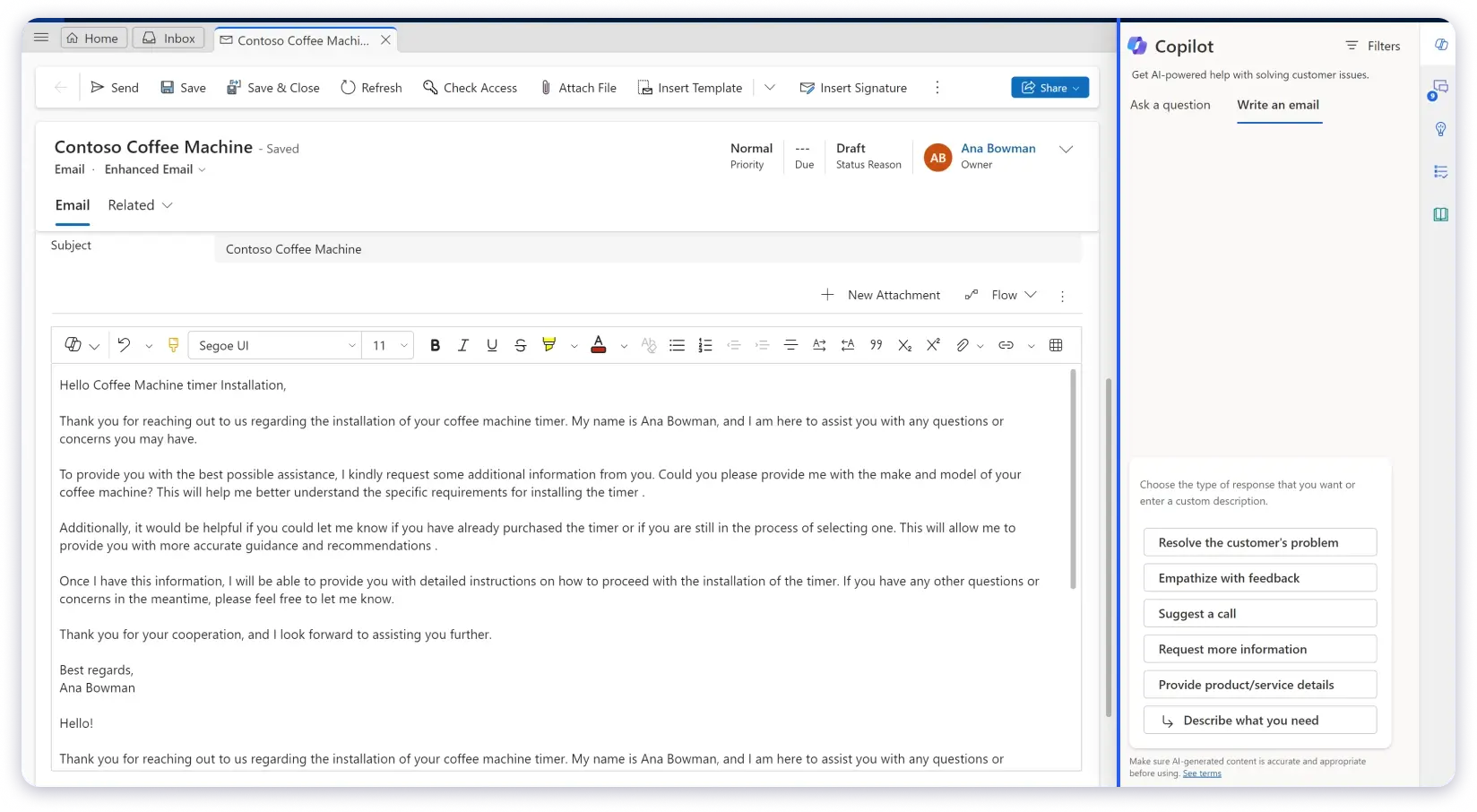Click the Subject input field
The width and height of the screenshot is (1477, 812).
click(648, 249)
